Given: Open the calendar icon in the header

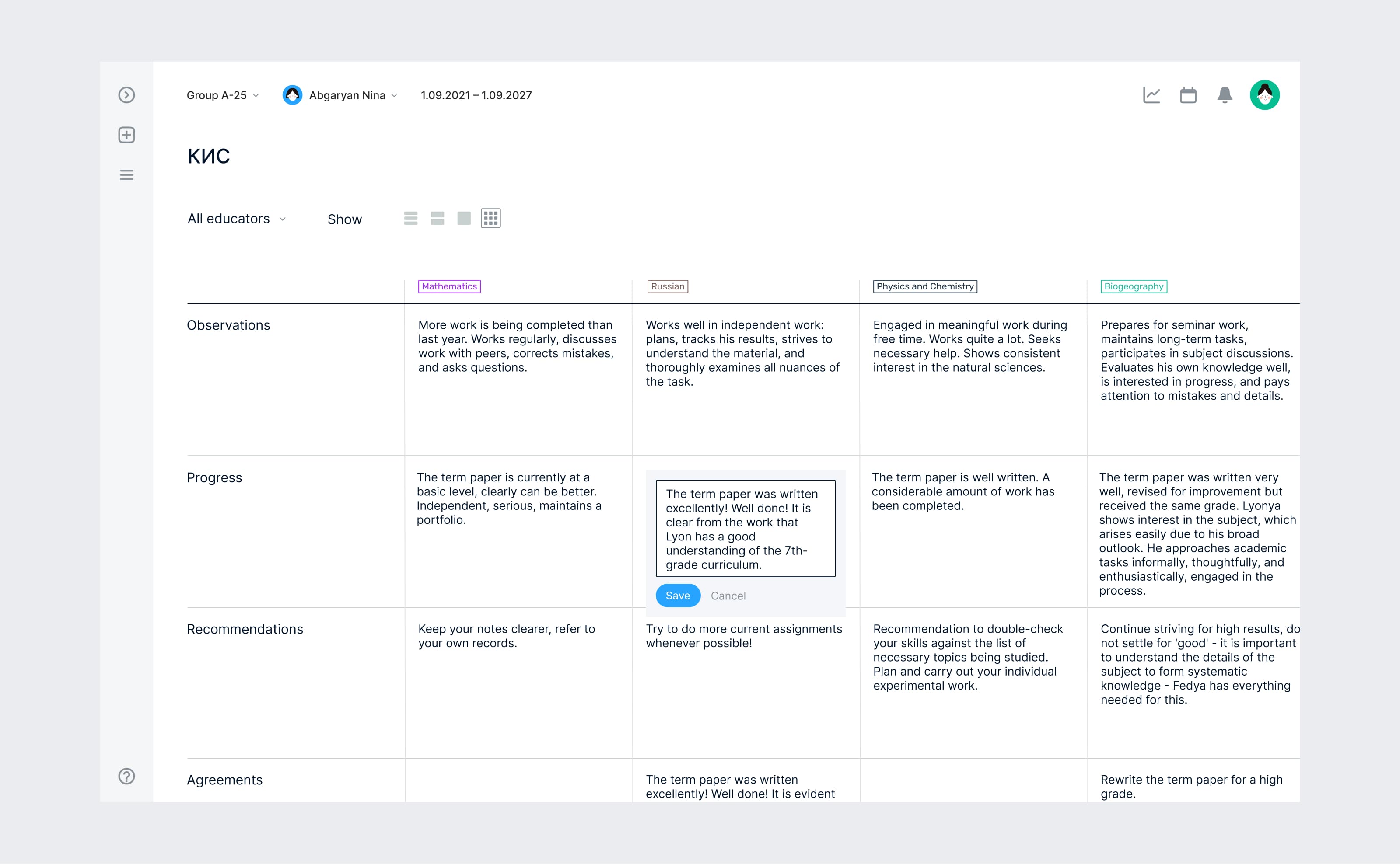Looking at the screenshot, I should [x=1189, y=95].
